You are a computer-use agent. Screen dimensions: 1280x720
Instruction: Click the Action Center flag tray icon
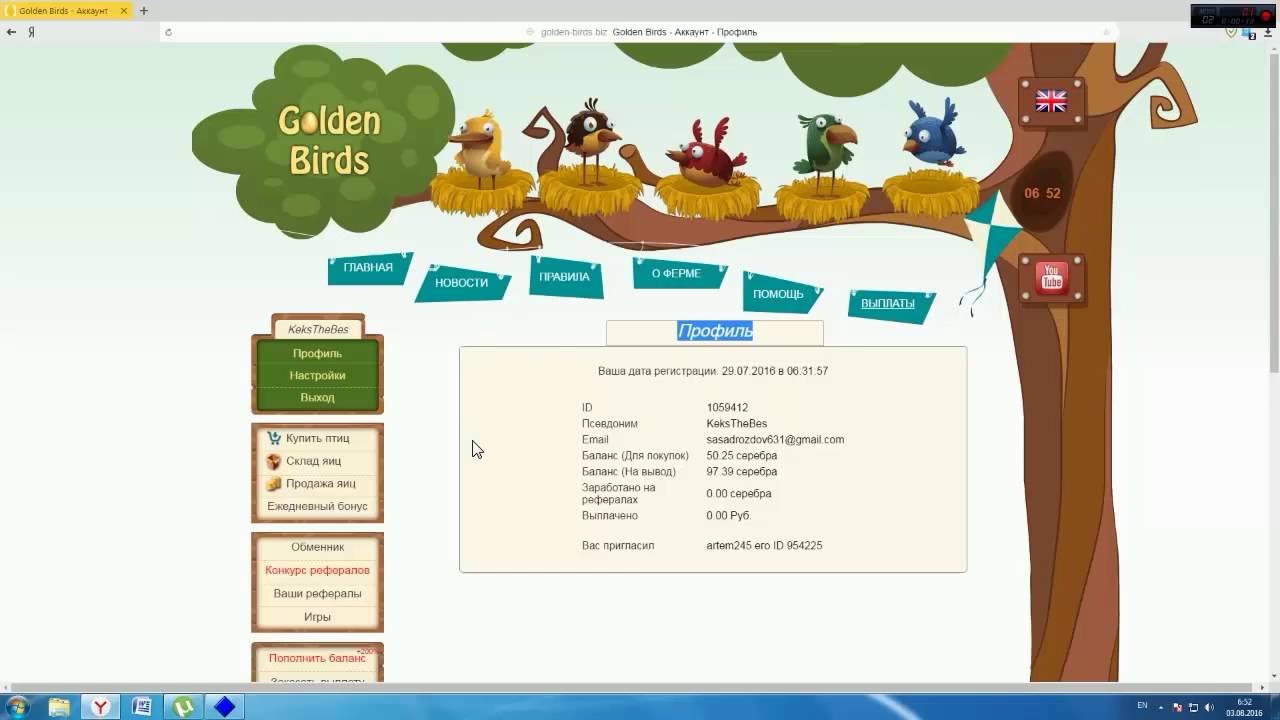coord(1177,707)
